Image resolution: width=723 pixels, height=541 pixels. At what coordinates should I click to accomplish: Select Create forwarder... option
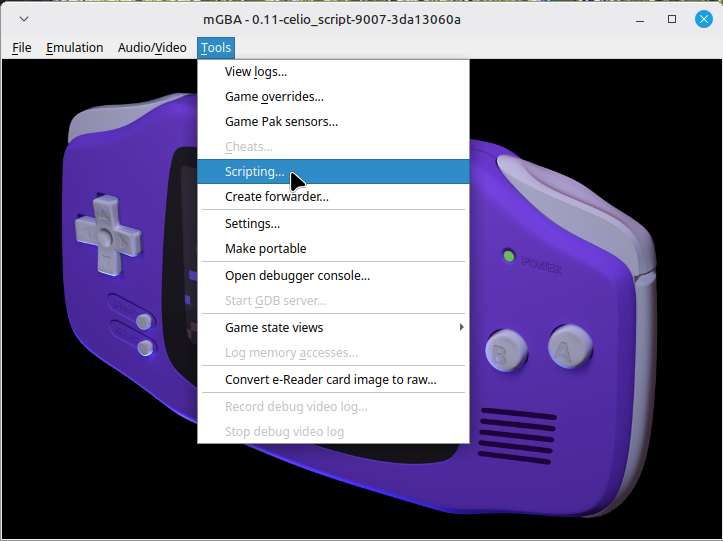point(333,196)
